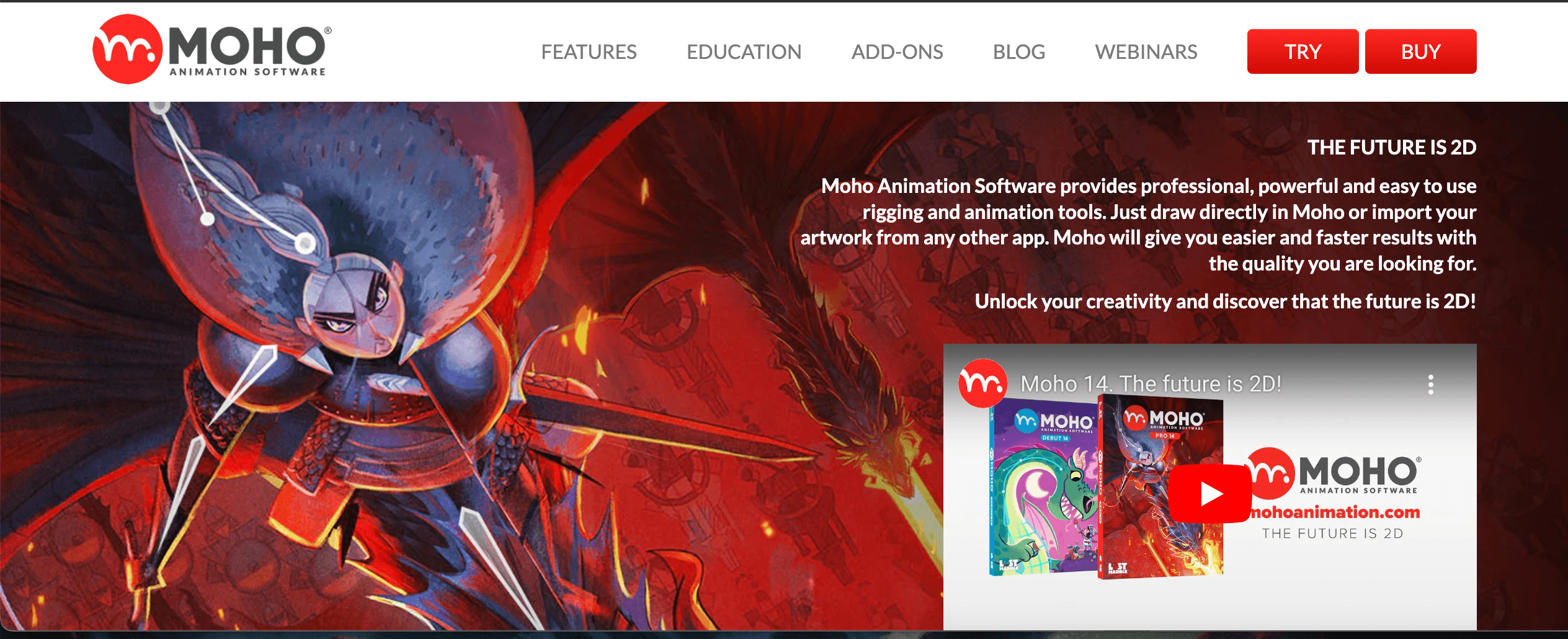Click the 'Animation Software' tagline under the logo
1568x639 pixels.
(x=247, y=72)
